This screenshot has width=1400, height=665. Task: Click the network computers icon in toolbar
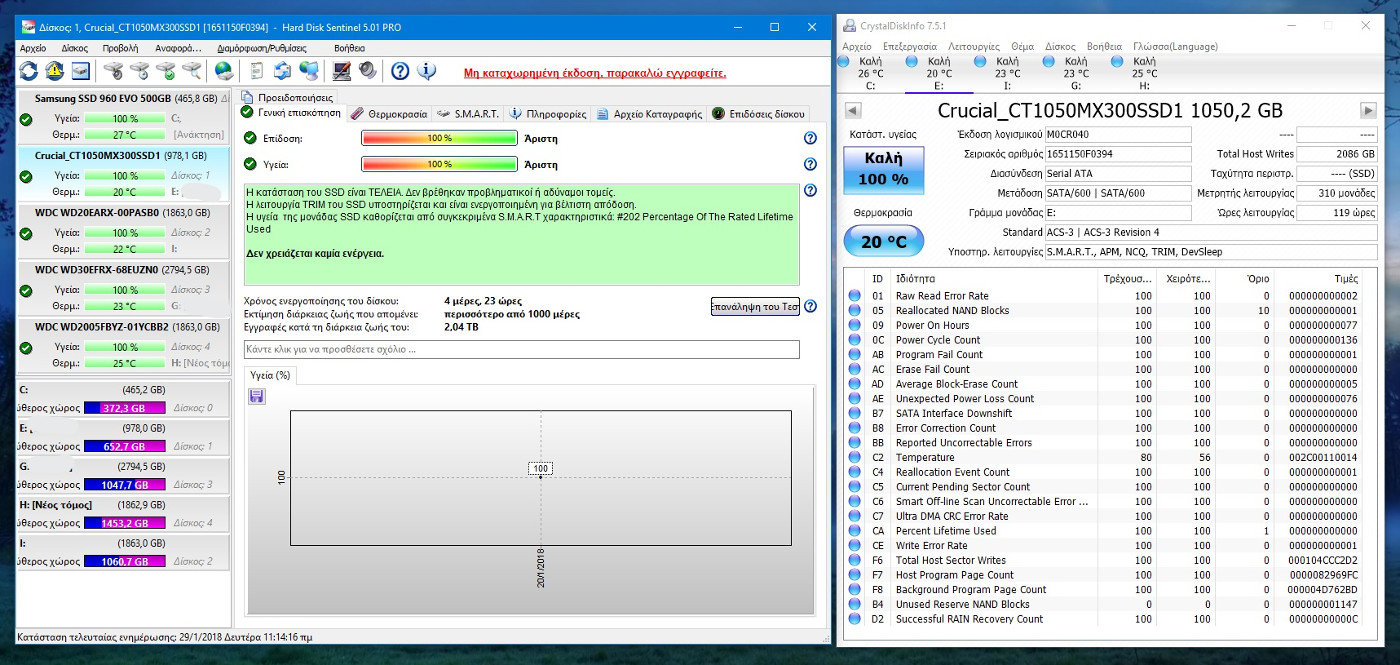tap(309, 71)
